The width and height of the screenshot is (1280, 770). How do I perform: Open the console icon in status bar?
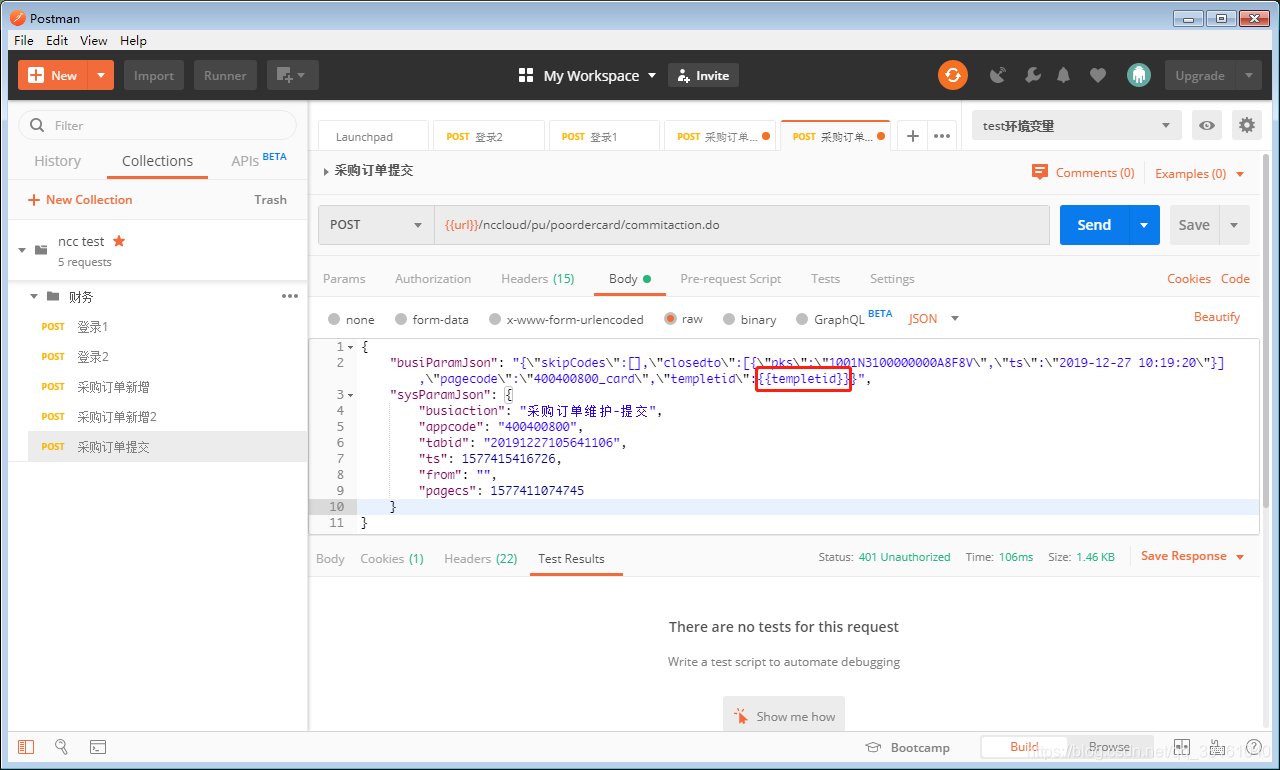pos(97,747)
